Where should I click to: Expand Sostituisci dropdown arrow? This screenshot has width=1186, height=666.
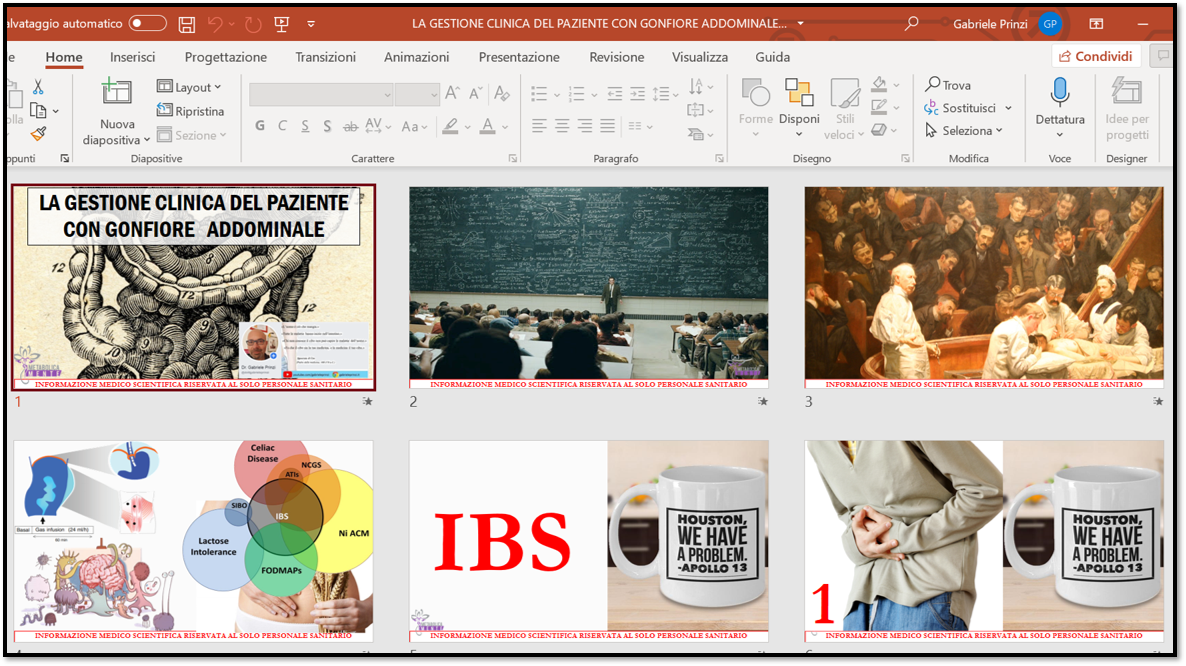1008,108
